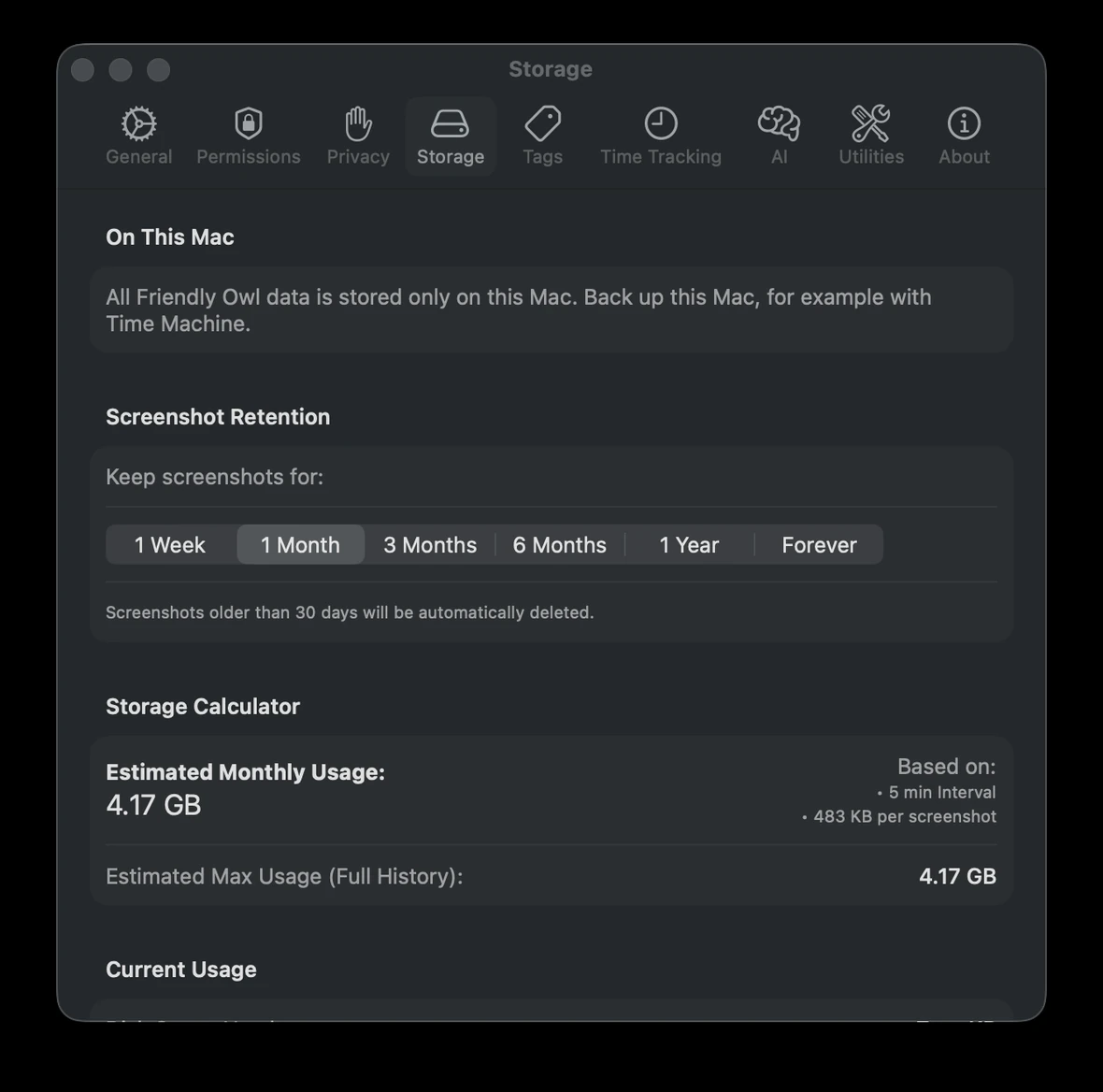
Task: Click "Screenshots older than 30 days" note
Action: pos(350,612)
